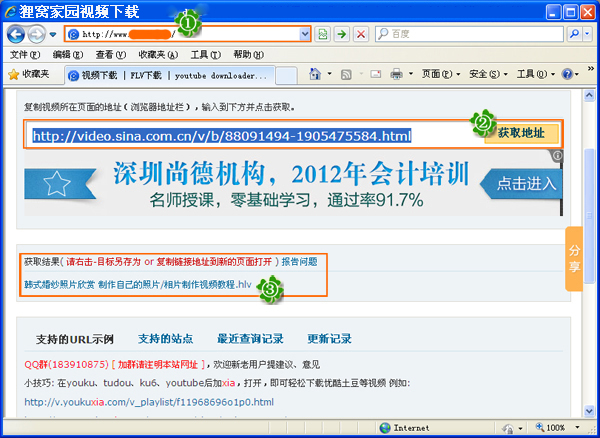The width and height of the screenshot is (600, 438).
Task: Click the green Go arrow button
Action: coord(342,34)
